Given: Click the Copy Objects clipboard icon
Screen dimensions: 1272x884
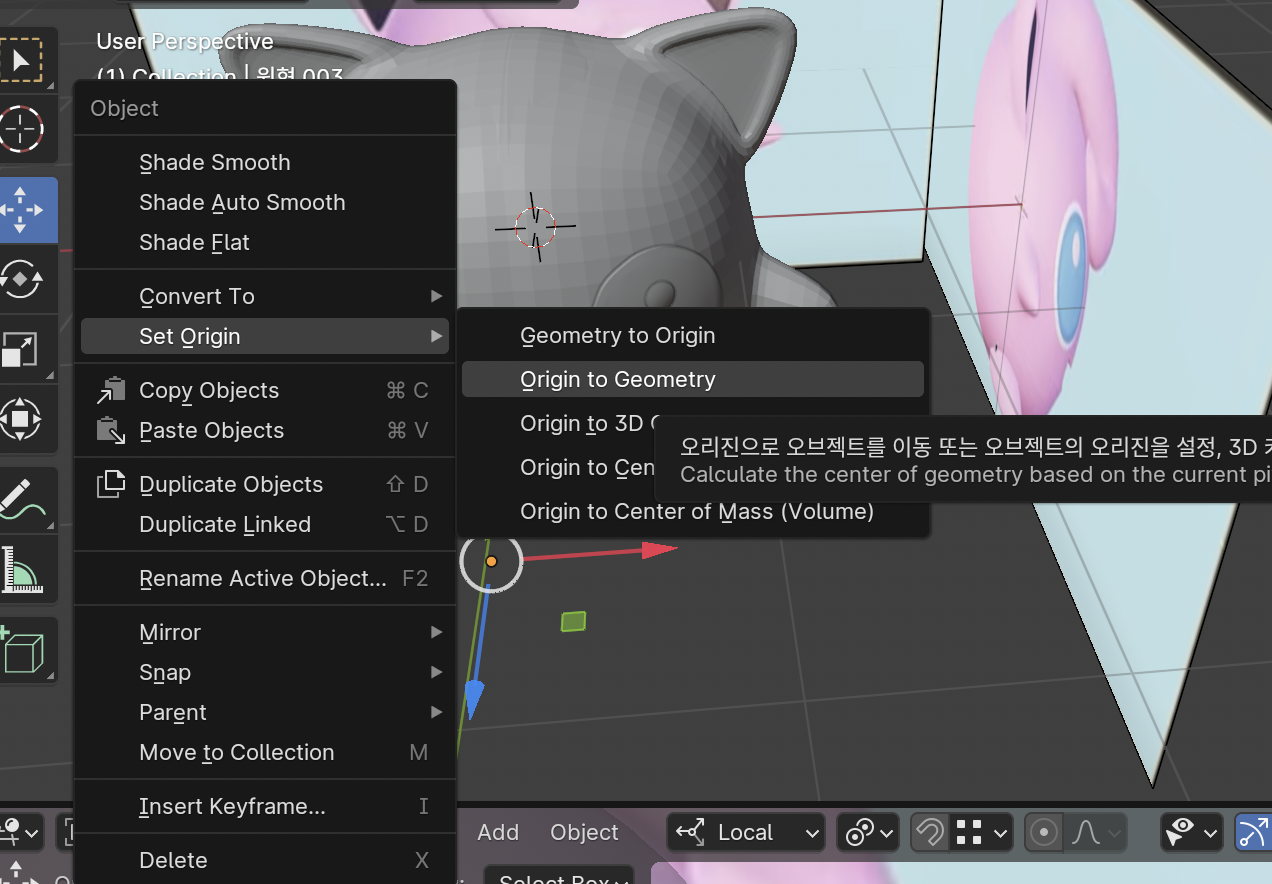Looking at the screenshot, I should click(111, 390).
